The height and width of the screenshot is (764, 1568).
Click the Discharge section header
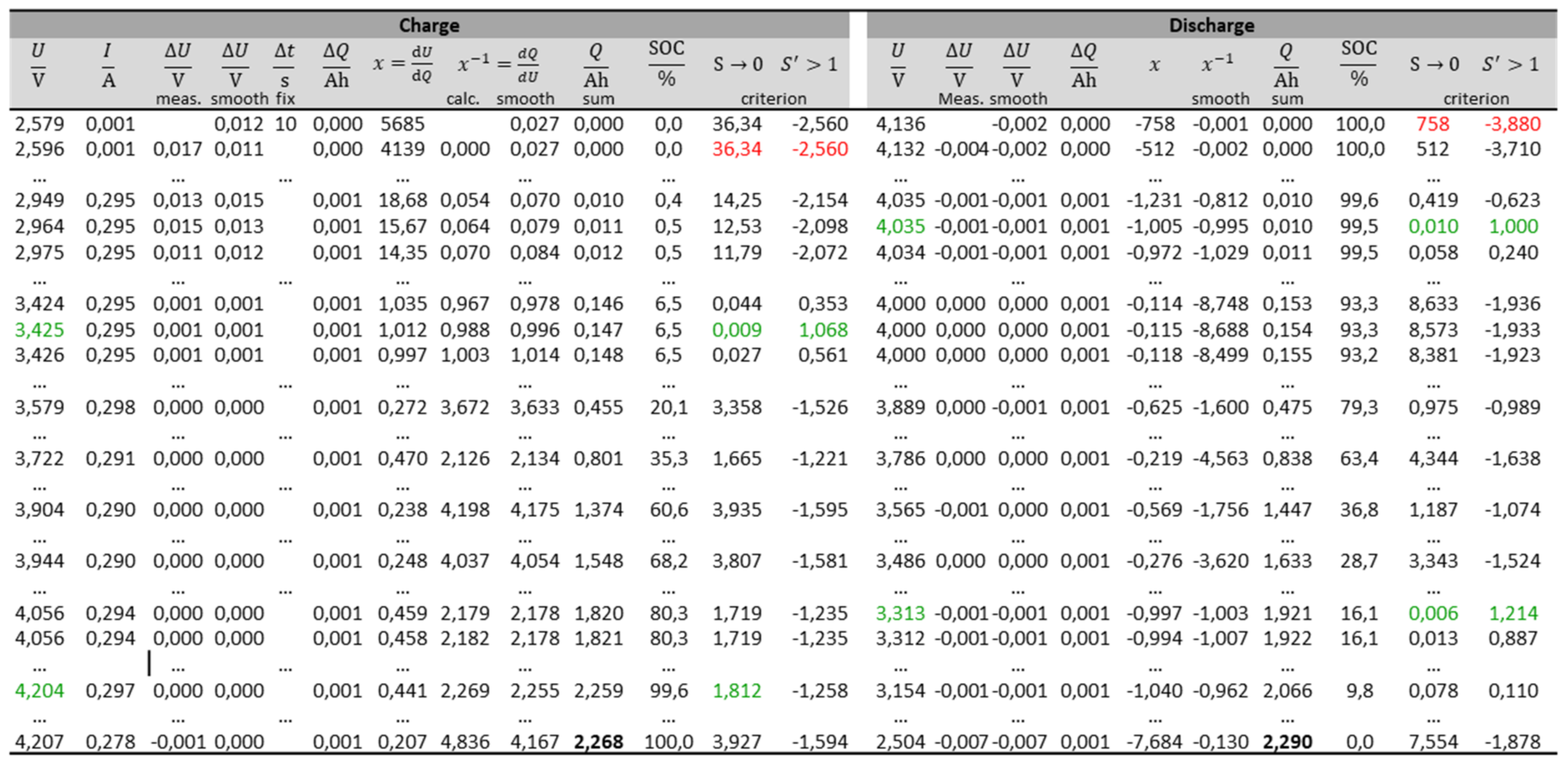coord(1211,26)
